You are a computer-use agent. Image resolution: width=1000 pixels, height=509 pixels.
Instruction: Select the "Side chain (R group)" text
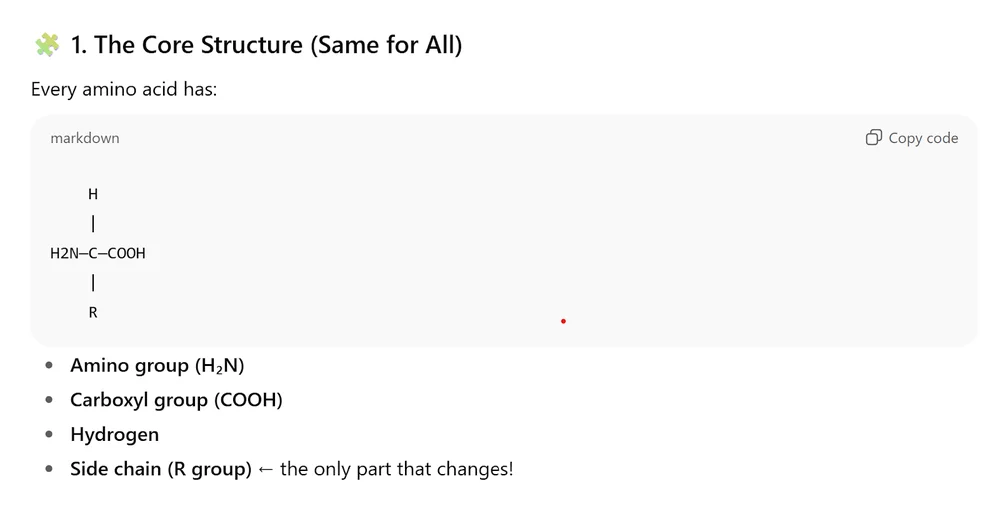(x=160, y=468)
